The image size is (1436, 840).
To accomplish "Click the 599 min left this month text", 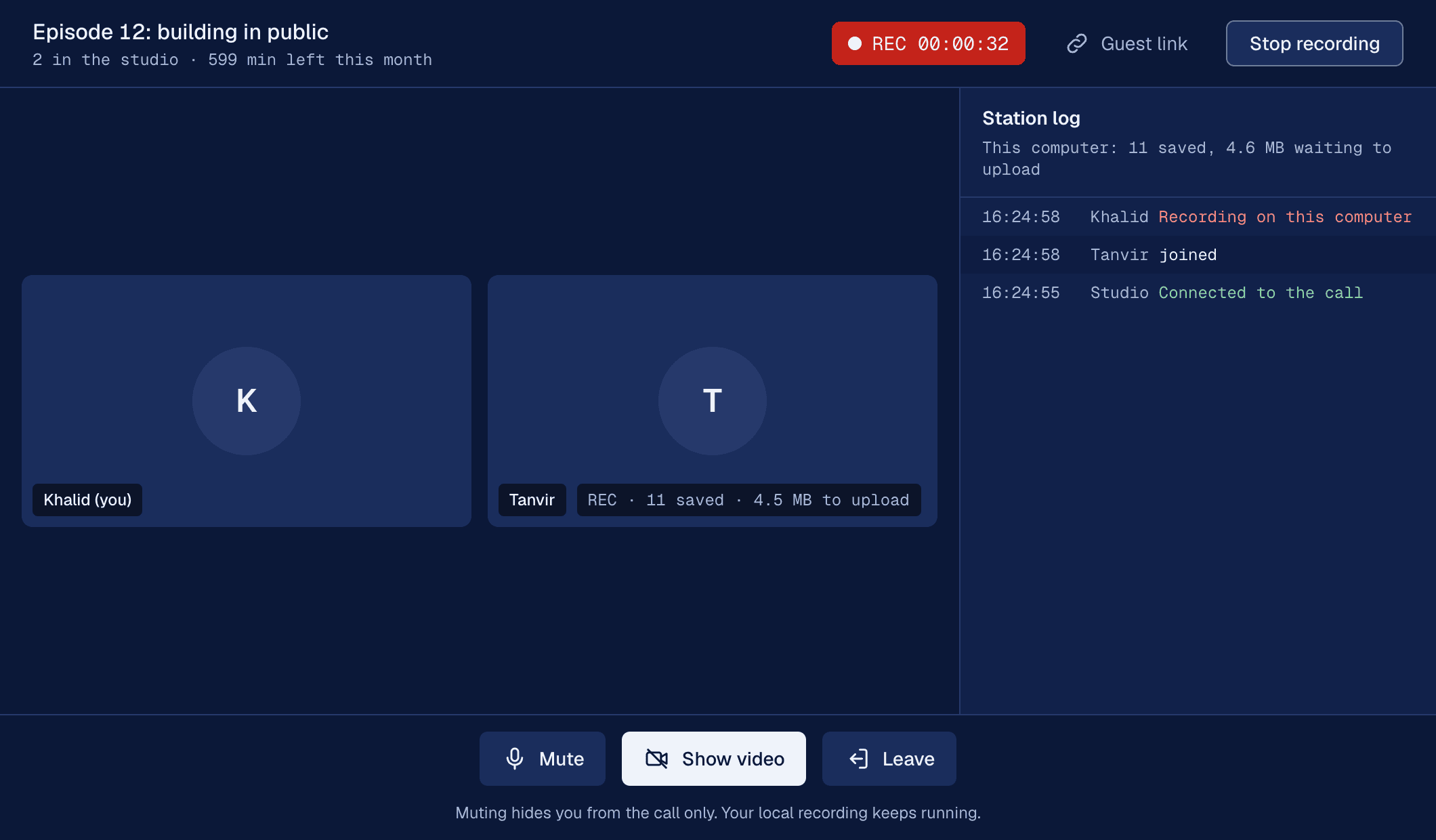I will click(320, 60).
